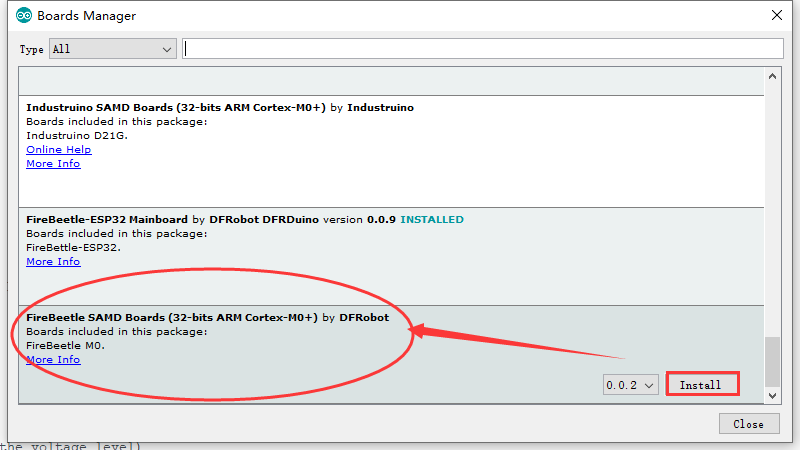Click the scrollbar down arrow
Image resolution: width=800 pixels, height=450 pixels.
772,395
